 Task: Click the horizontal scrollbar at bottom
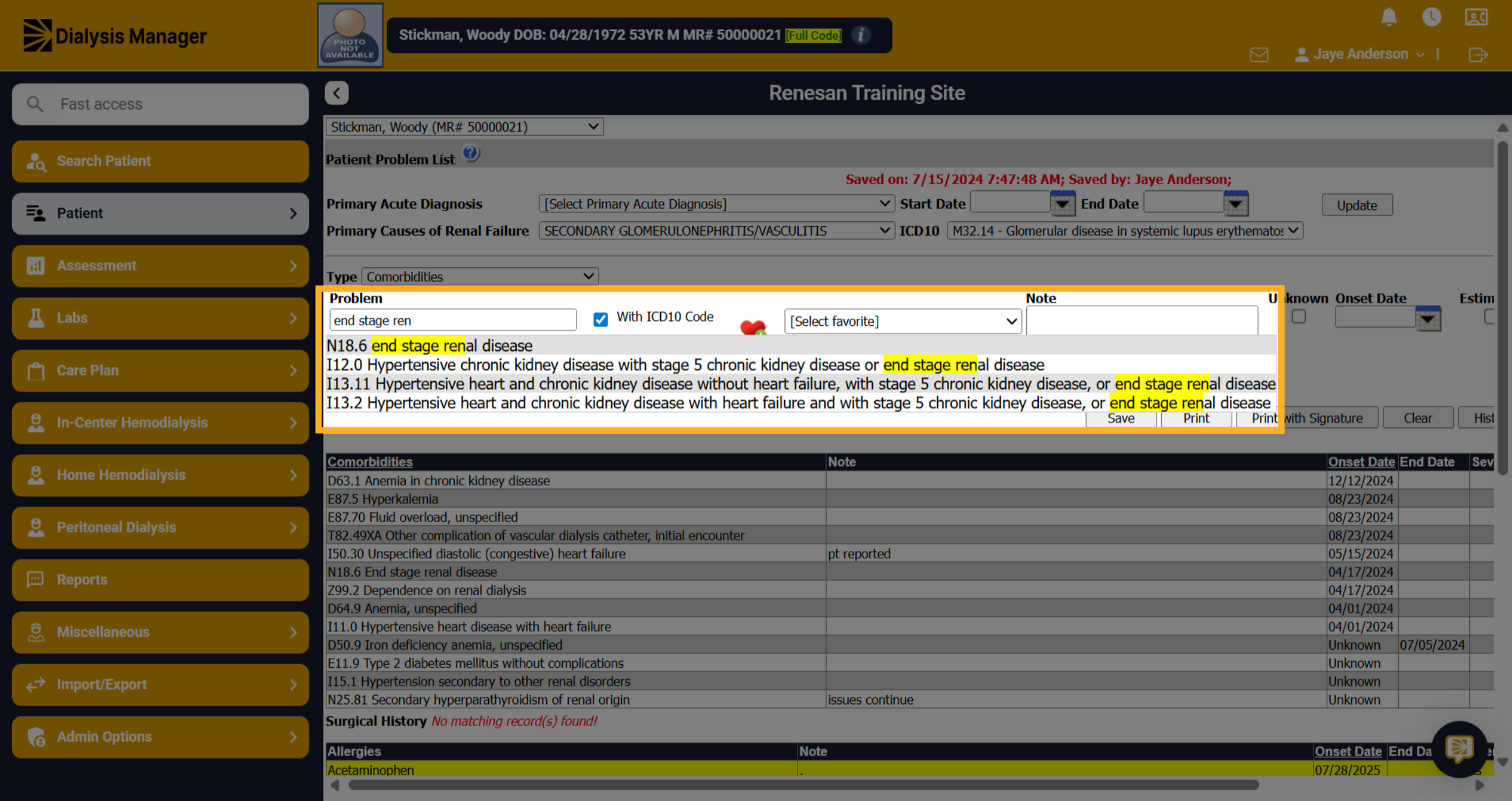803,785
